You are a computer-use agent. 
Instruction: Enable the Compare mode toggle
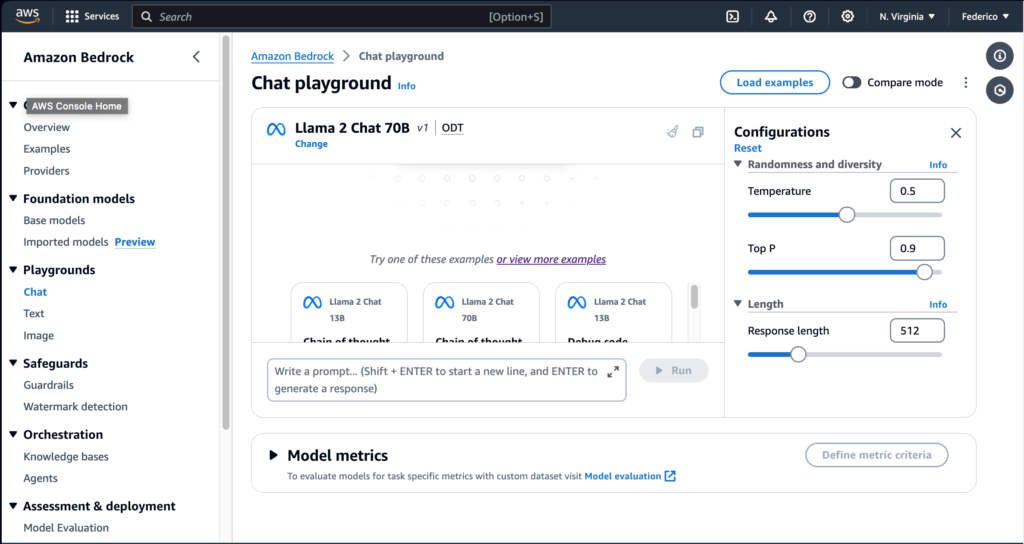(x=852, y=83)
